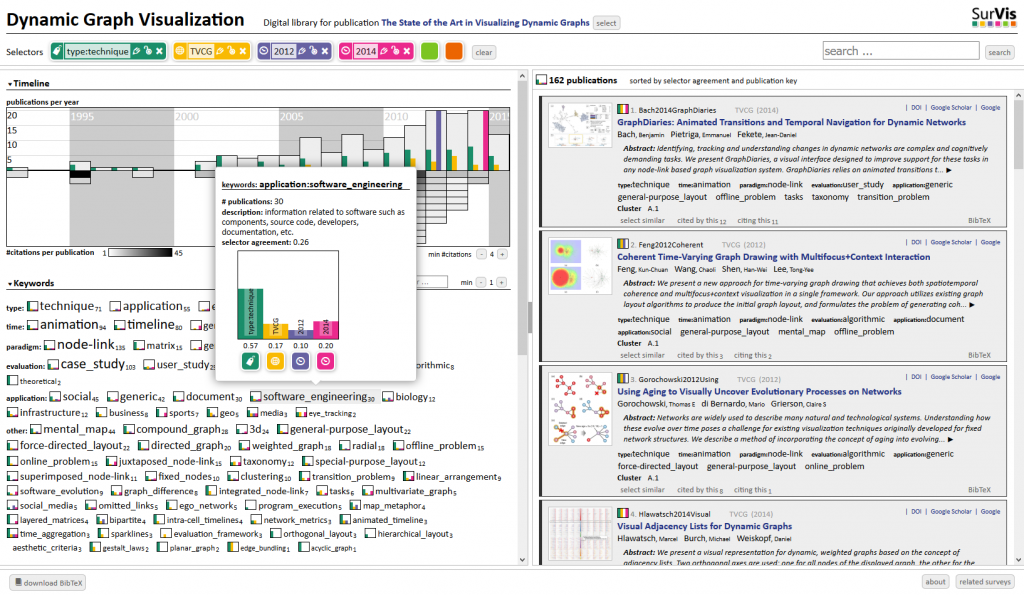Toggle the node-link keyword checkbox

[48, 344]
